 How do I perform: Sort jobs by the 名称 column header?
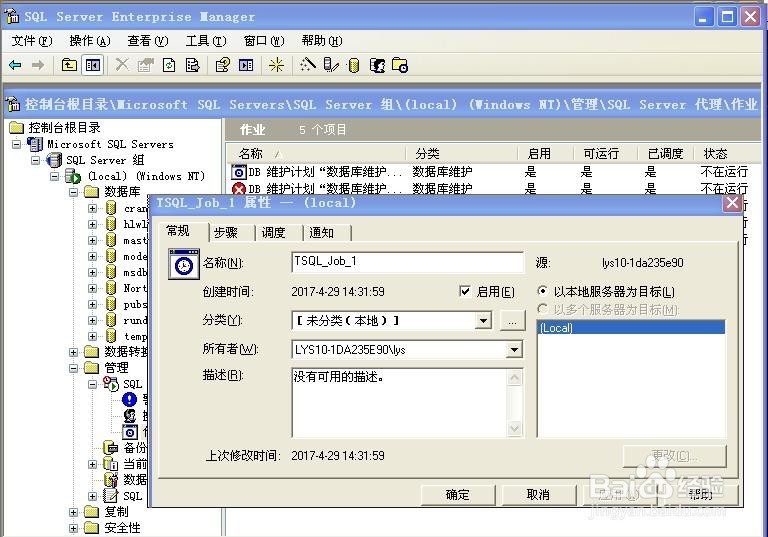[x=316, y=154]
